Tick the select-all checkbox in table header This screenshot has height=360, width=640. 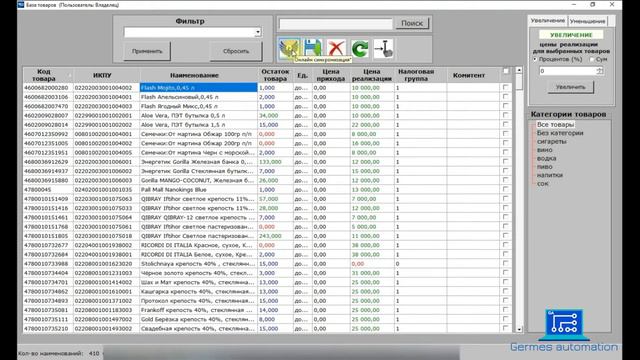506,71
